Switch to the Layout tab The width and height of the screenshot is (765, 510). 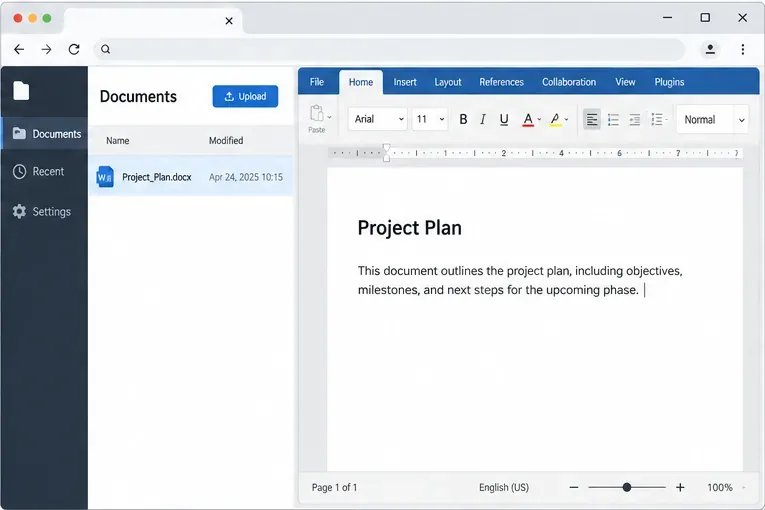447,82
